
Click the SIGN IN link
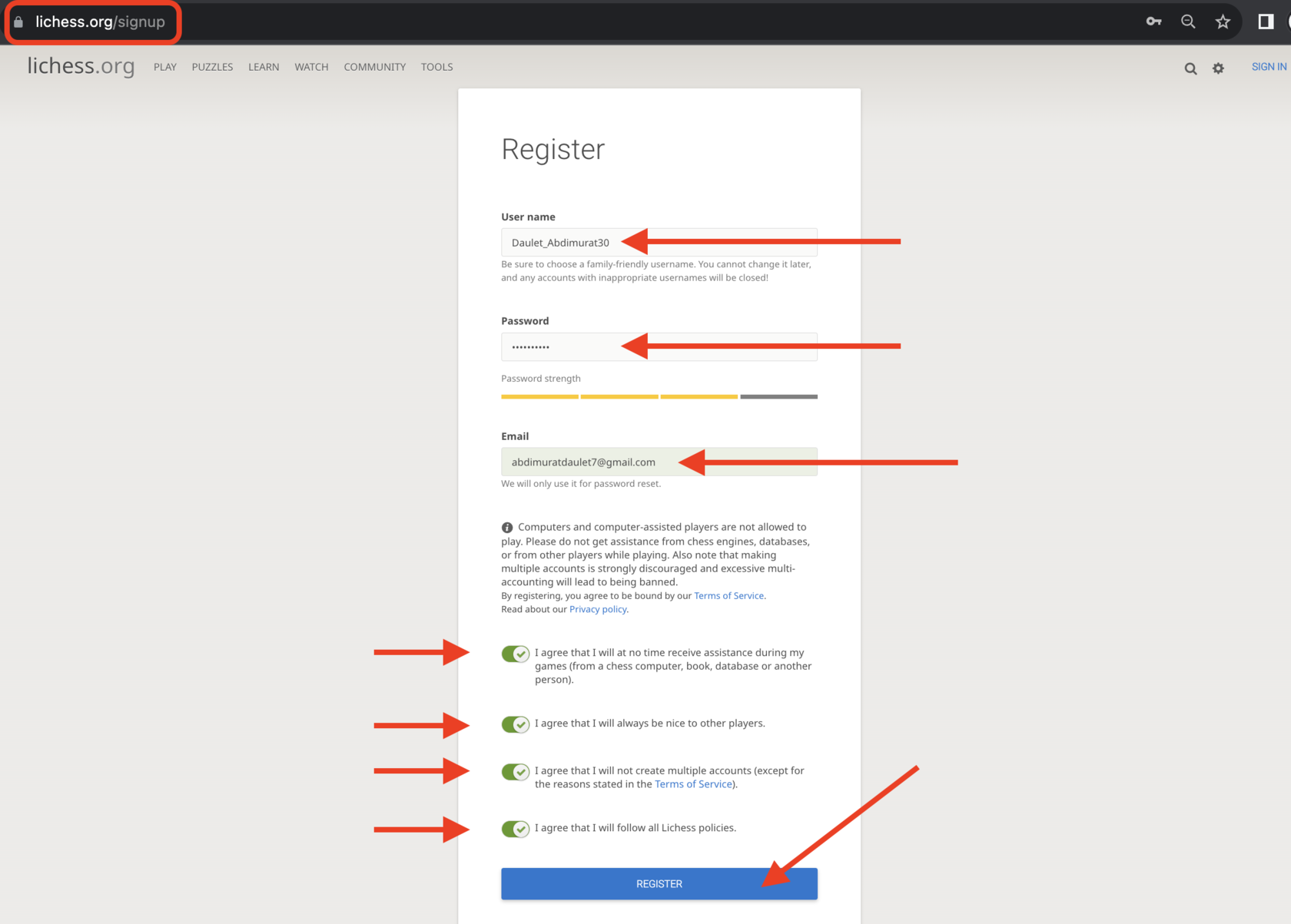coord(1269,67)
